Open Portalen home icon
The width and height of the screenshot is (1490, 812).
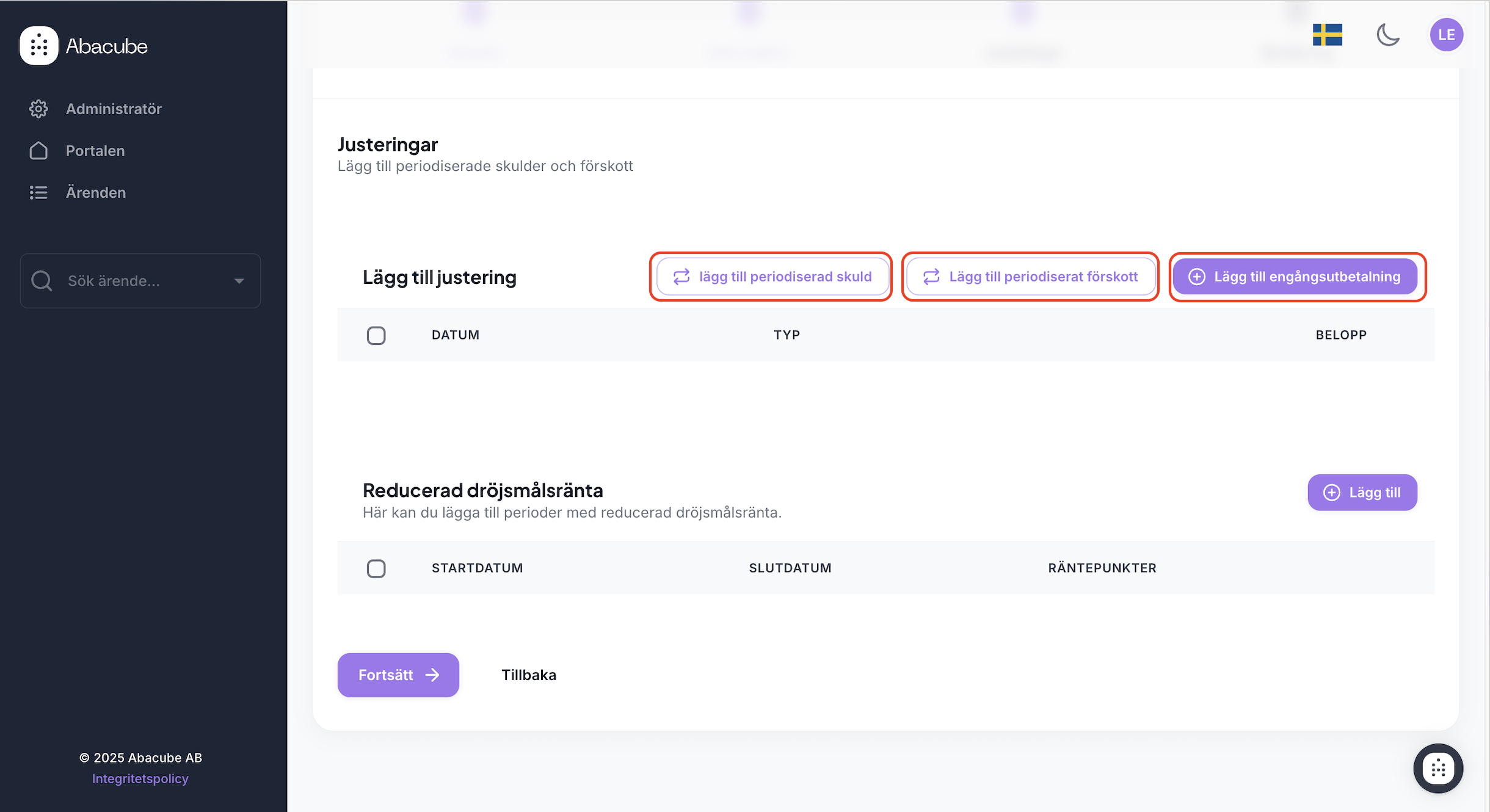pyautogui.click(x=38, y=151)
